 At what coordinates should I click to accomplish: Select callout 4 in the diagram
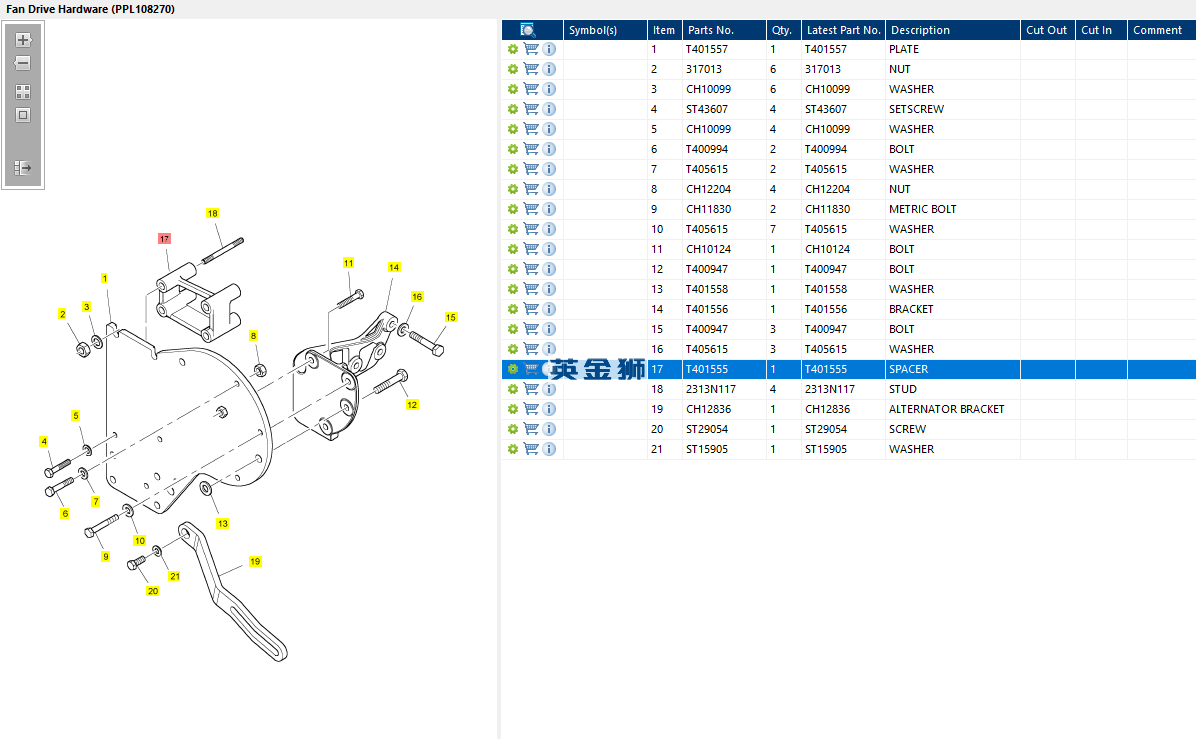coord(43,442)
